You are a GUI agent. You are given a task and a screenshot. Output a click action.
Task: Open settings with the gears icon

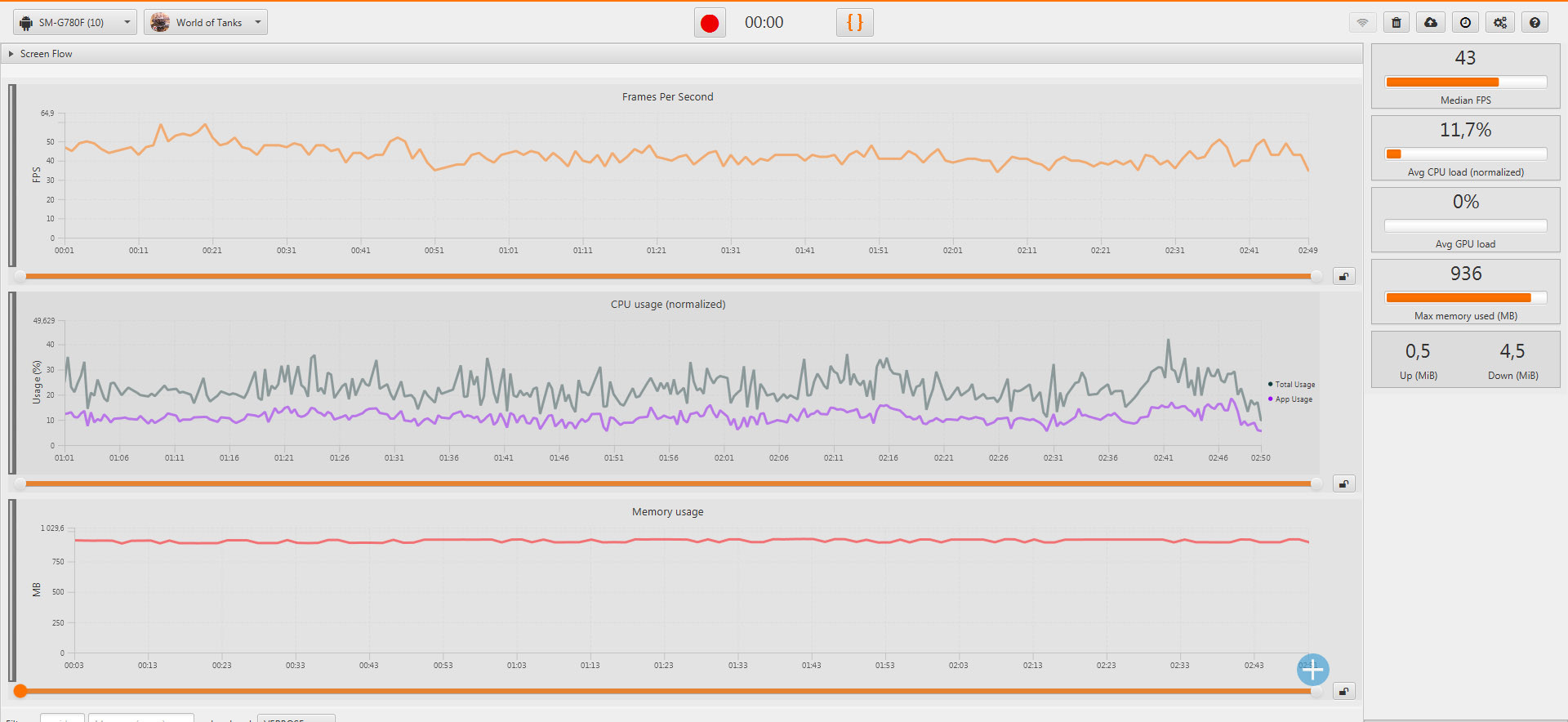(1500, 23)
